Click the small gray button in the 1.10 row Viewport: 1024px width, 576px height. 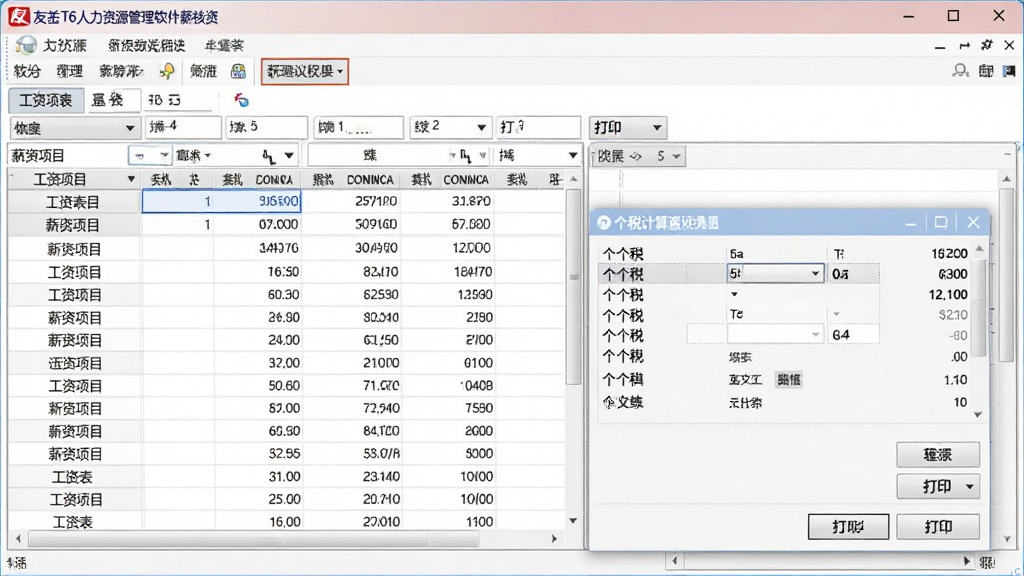coord(788,379)
